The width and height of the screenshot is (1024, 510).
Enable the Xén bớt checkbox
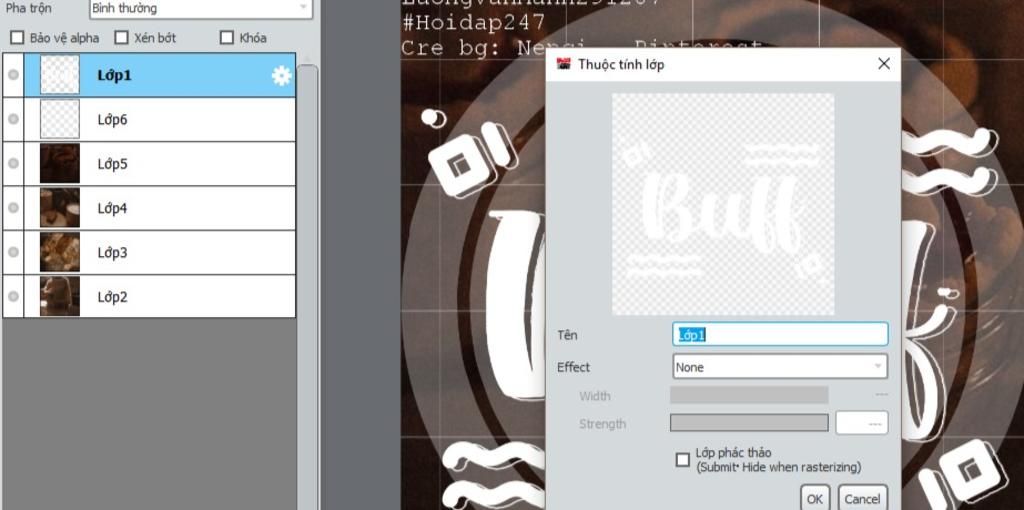(121, 37)
